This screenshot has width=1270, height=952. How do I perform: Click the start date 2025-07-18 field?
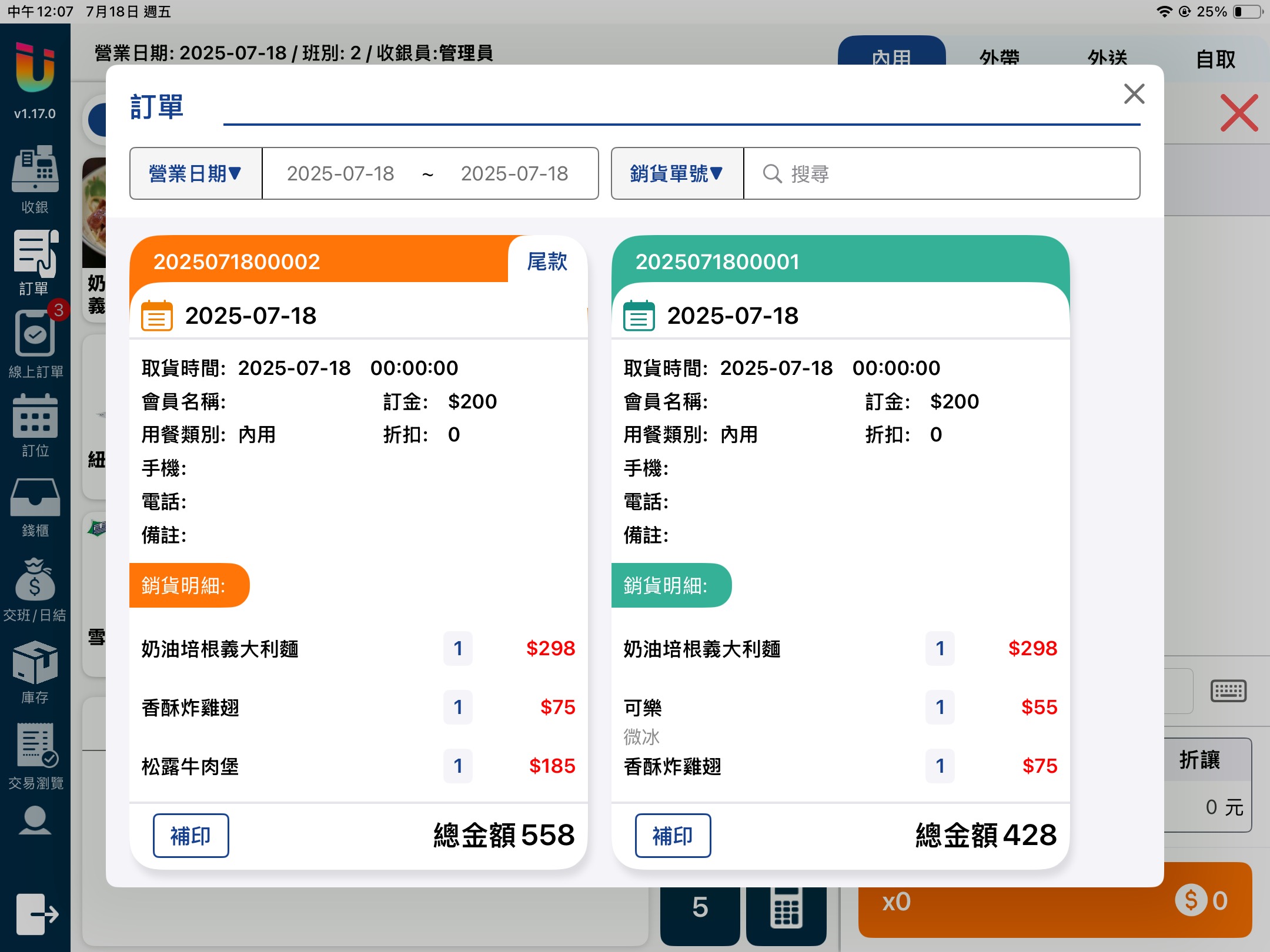point(340,173)
